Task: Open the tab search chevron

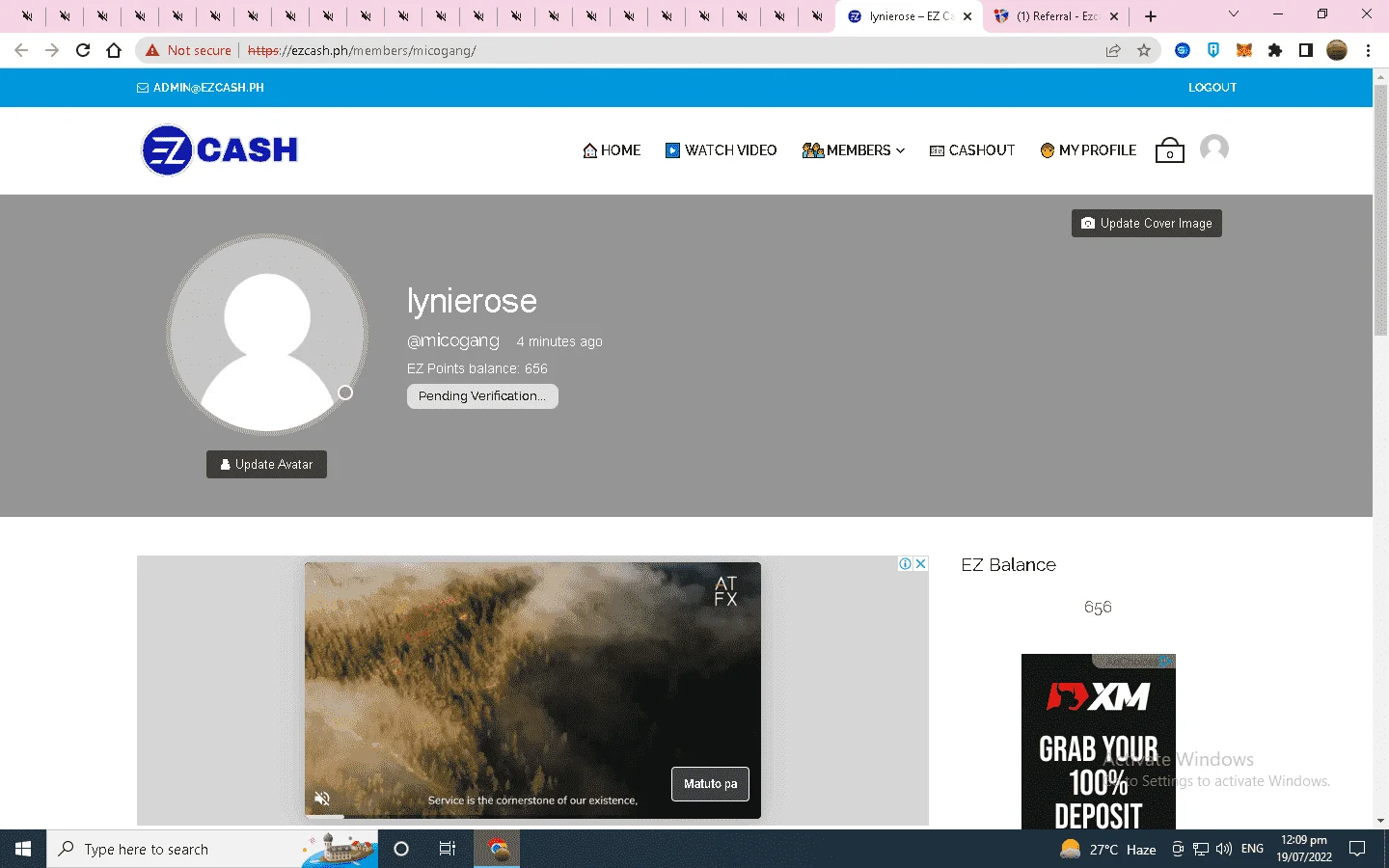Action: point(1233,14)
